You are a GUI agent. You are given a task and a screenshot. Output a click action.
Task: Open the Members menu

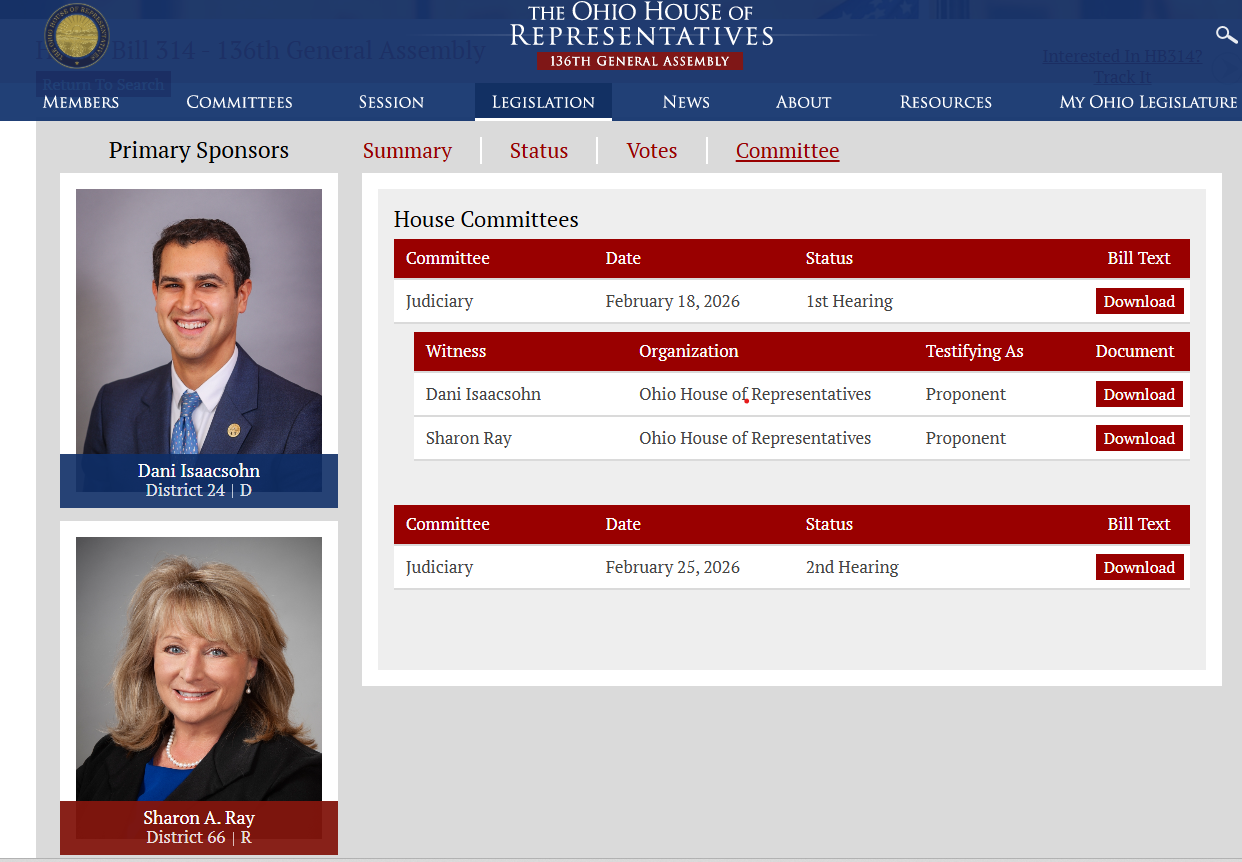(81, 102)
